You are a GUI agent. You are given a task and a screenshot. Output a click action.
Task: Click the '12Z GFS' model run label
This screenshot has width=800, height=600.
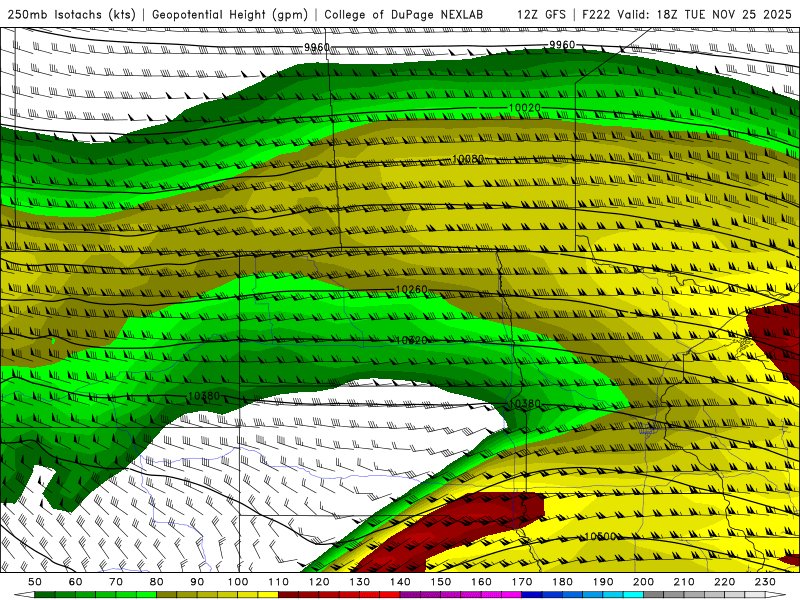[x=541, y=14]
